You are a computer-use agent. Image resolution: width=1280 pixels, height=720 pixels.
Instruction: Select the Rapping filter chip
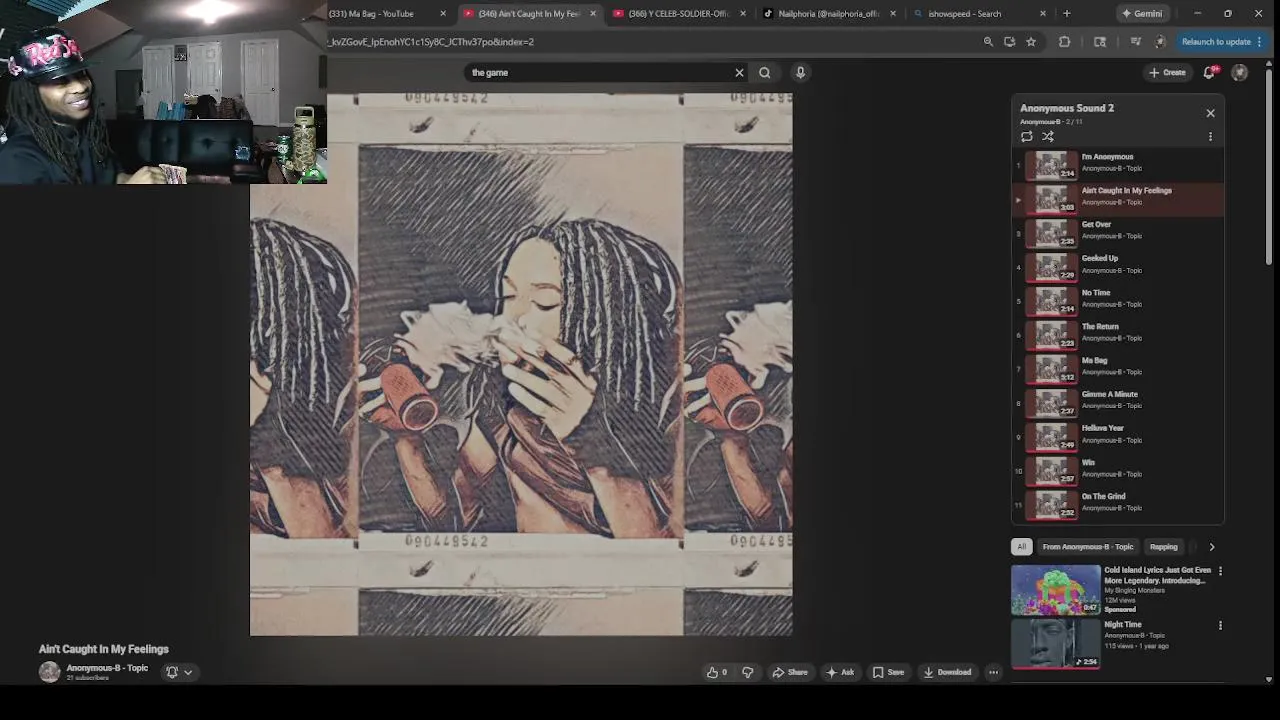click(x=1163, y=547)
